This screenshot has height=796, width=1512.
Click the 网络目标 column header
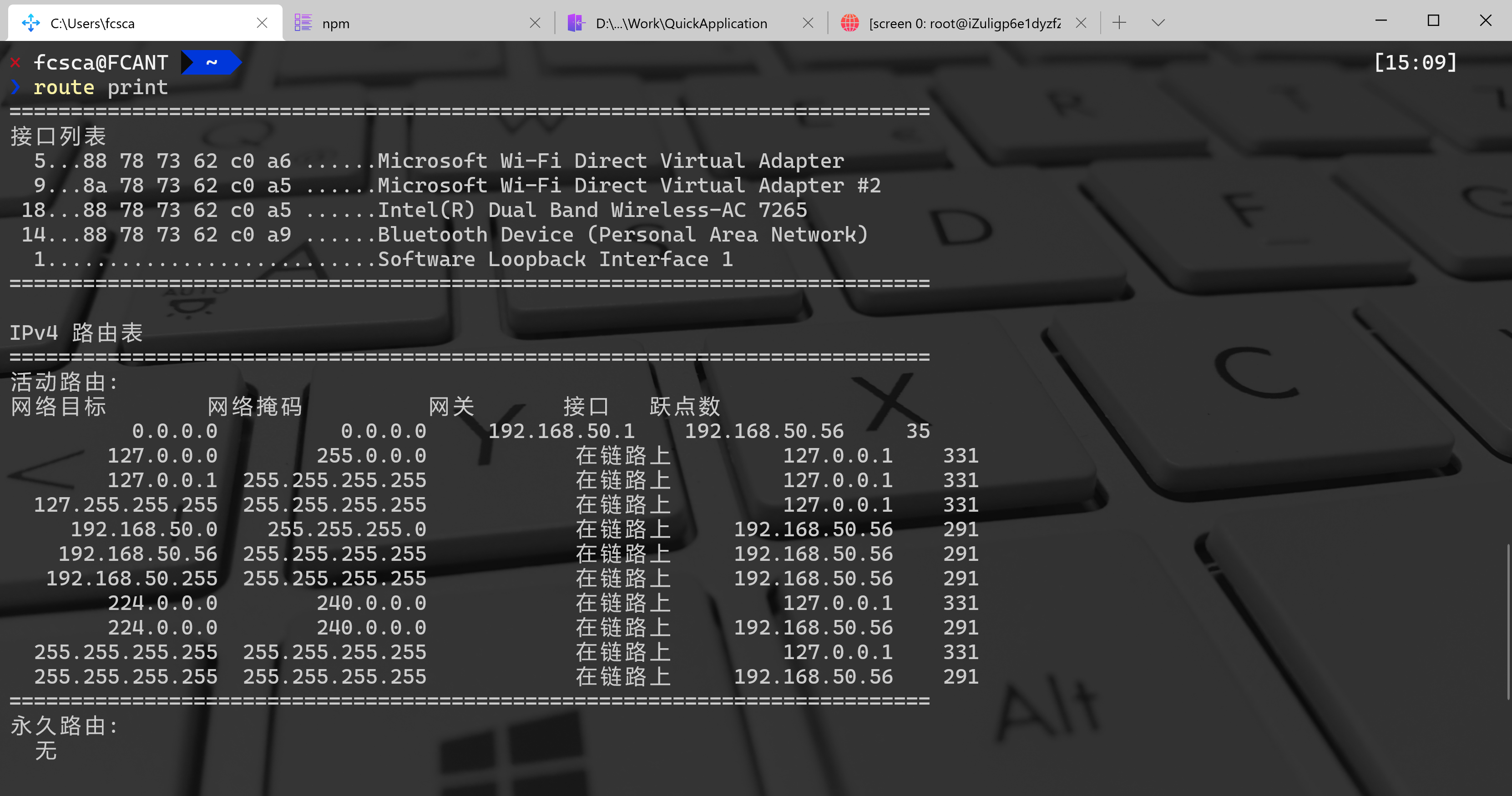pyautogui.click(x=58, y=407)
